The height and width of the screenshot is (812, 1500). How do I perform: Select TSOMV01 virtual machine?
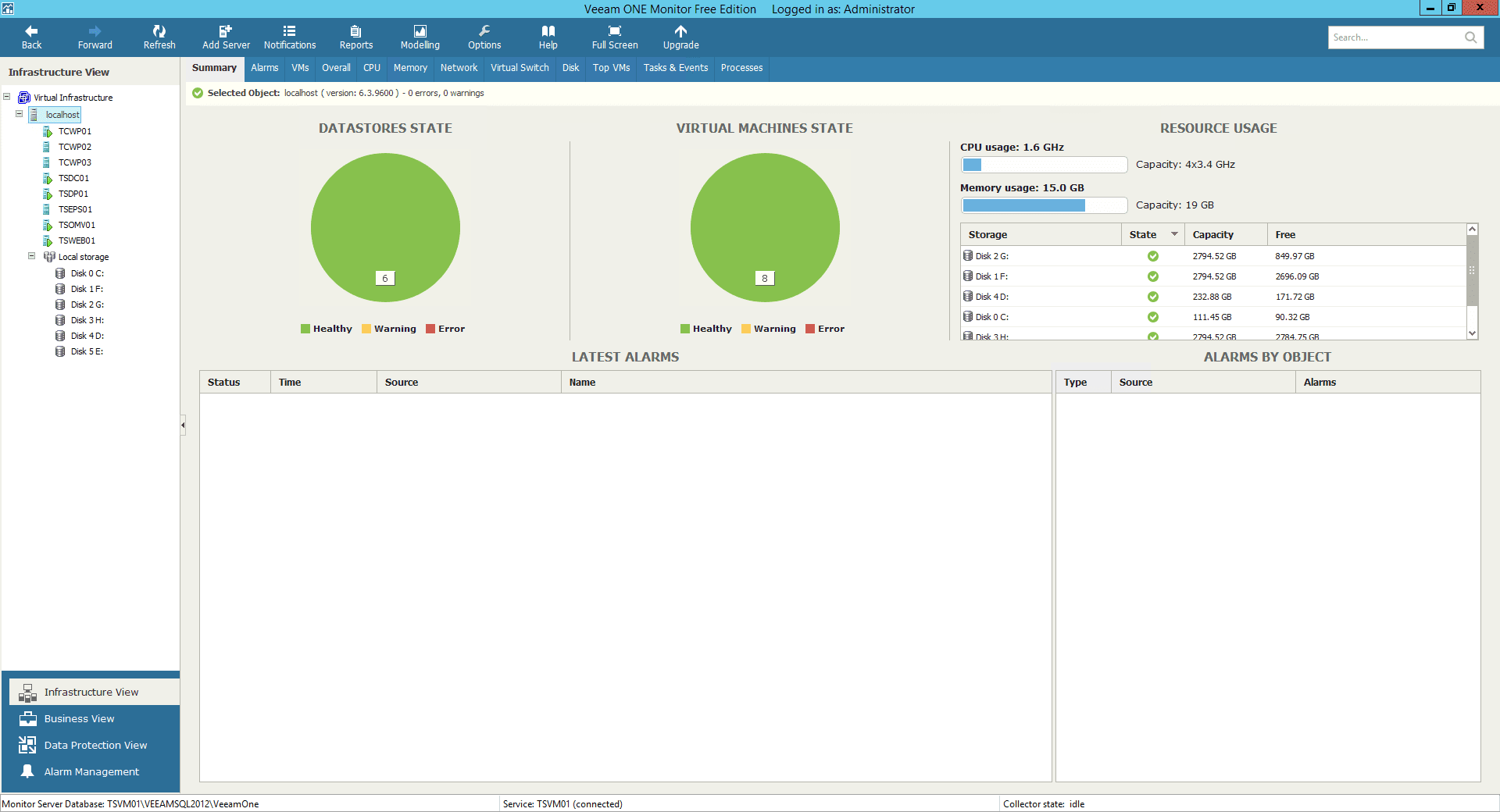[77, 225]
